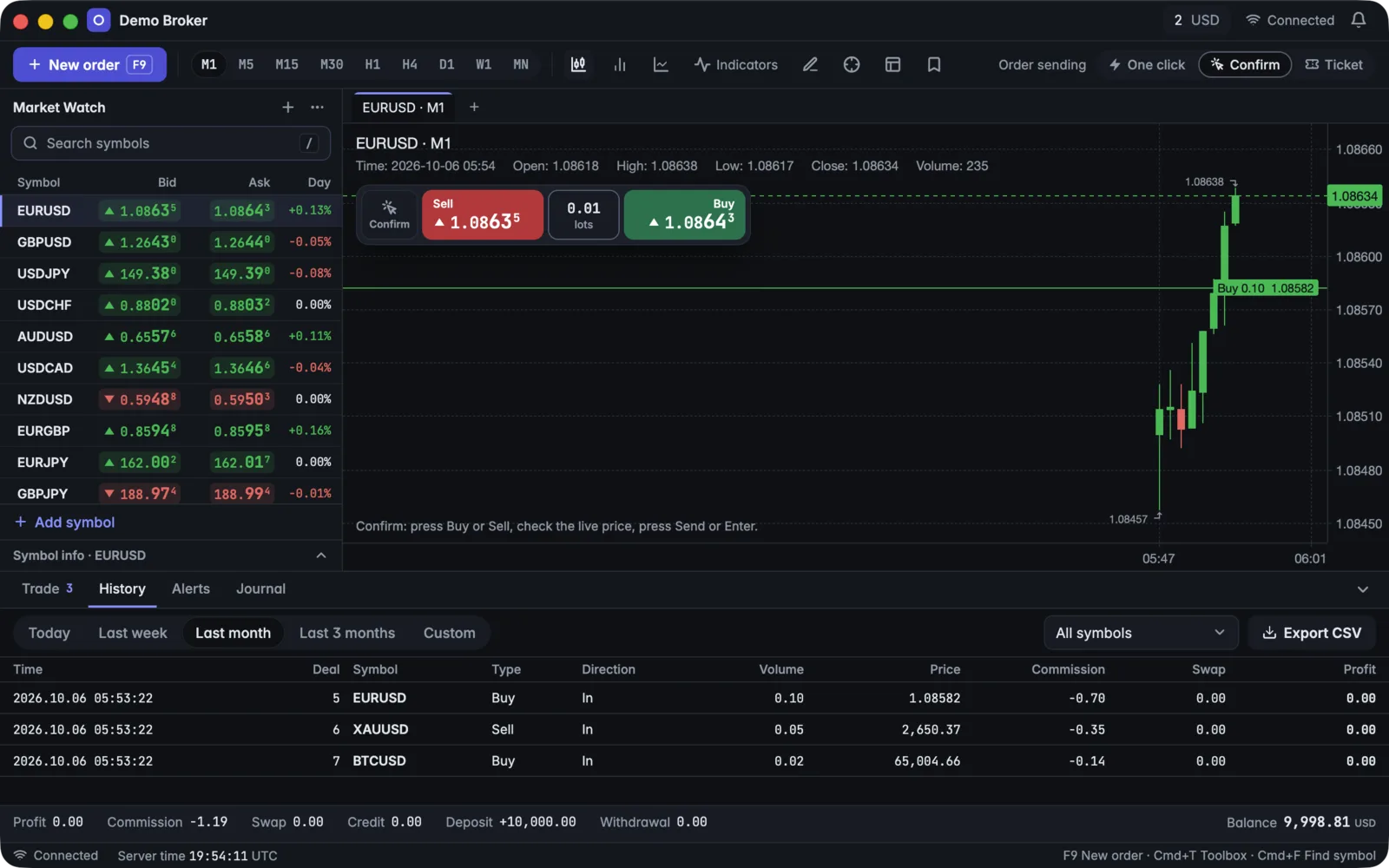The height and width of the screenshot is (868, 1389).
Task: Select GBPJPY row in Market Watch
Action: click(171, 494)
